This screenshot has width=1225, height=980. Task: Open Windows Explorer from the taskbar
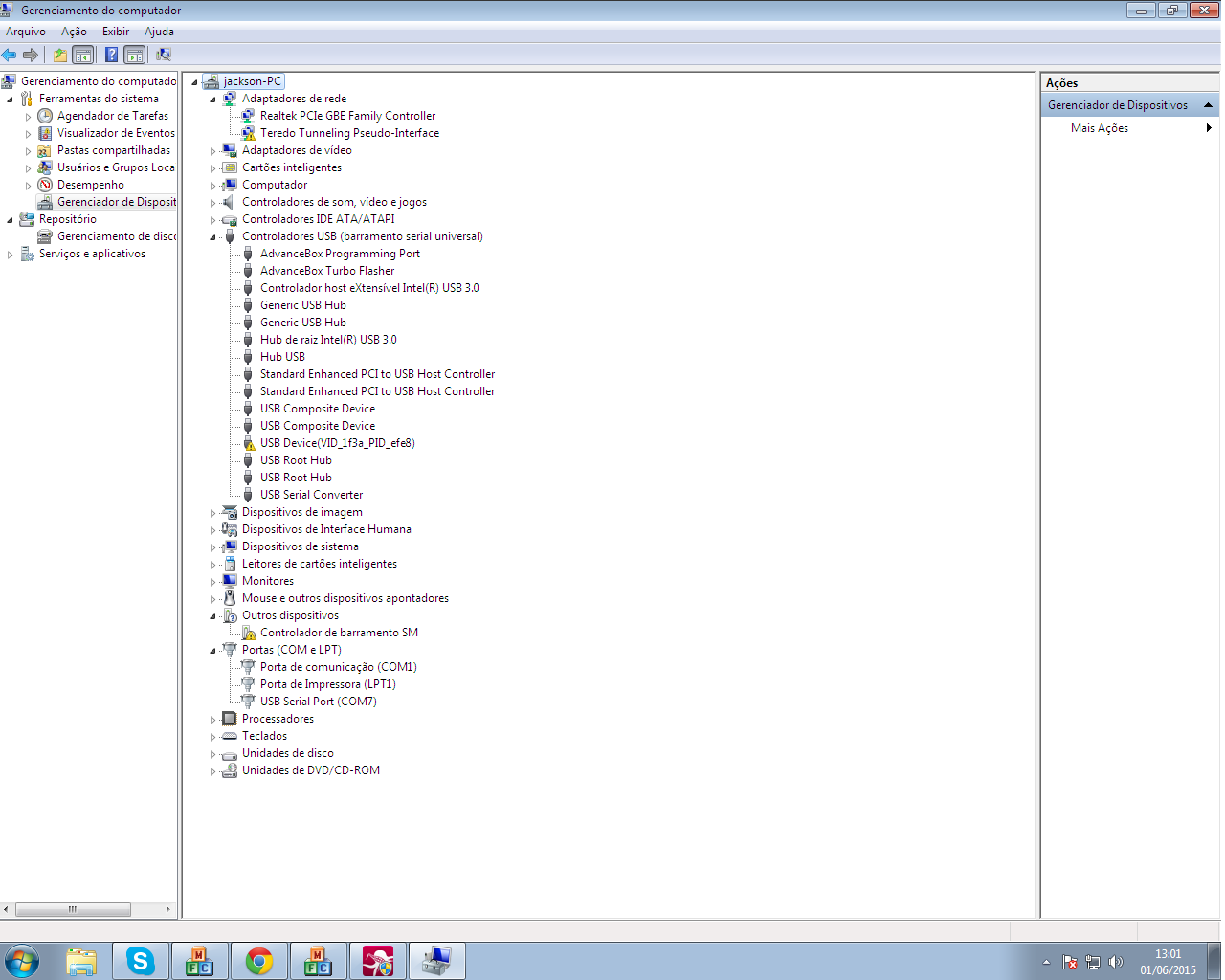pyautogui.click(x=81, y=961)
